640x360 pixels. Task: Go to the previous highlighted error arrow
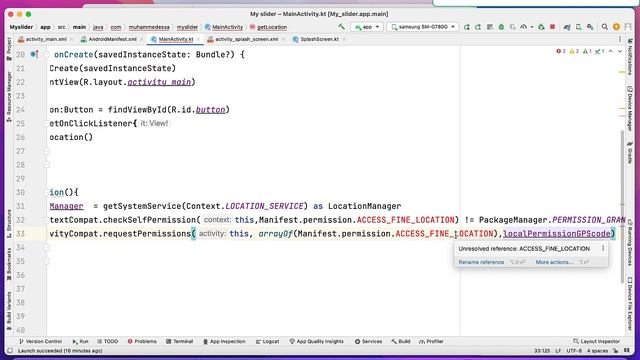click(x=611, y=51)
